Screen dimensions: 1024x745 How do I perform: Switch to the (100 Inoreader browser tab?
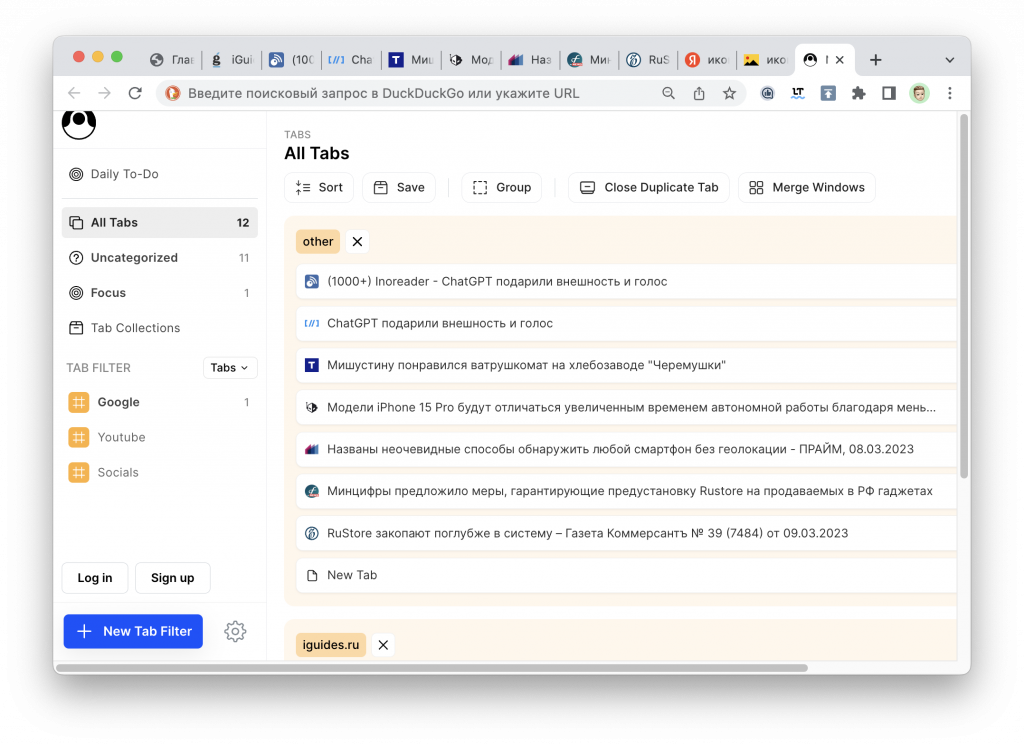[292, 60]
